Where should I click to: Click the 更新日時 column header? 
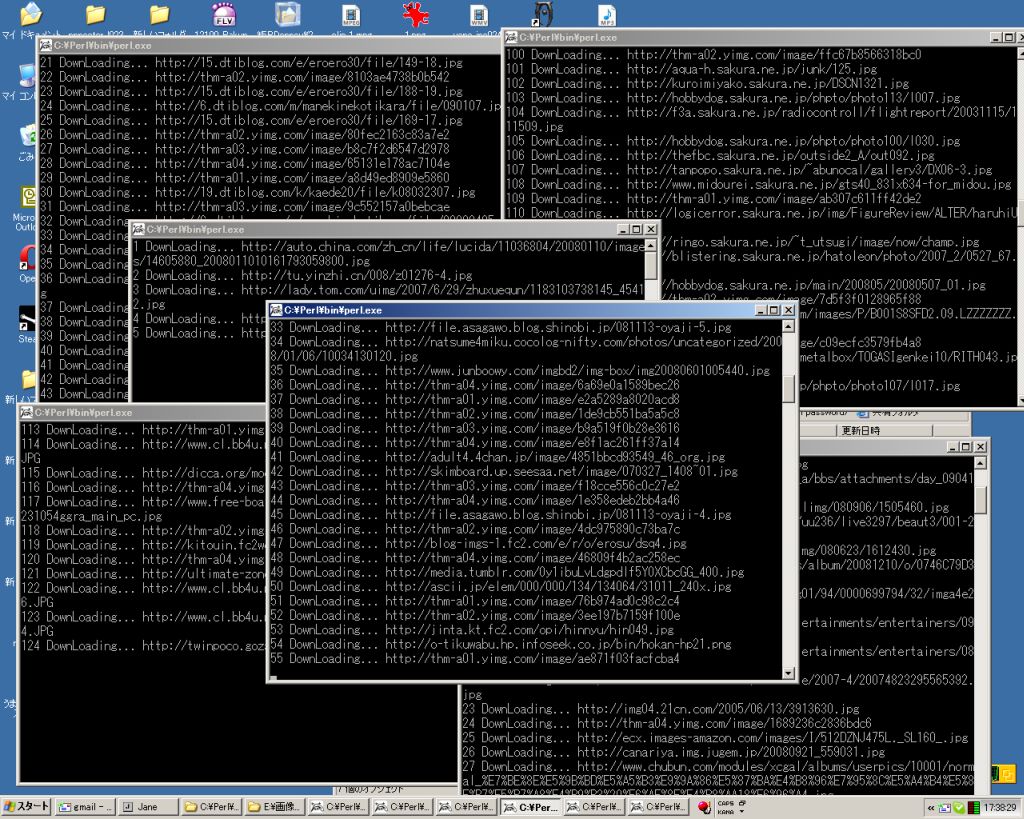coord(860,430)
